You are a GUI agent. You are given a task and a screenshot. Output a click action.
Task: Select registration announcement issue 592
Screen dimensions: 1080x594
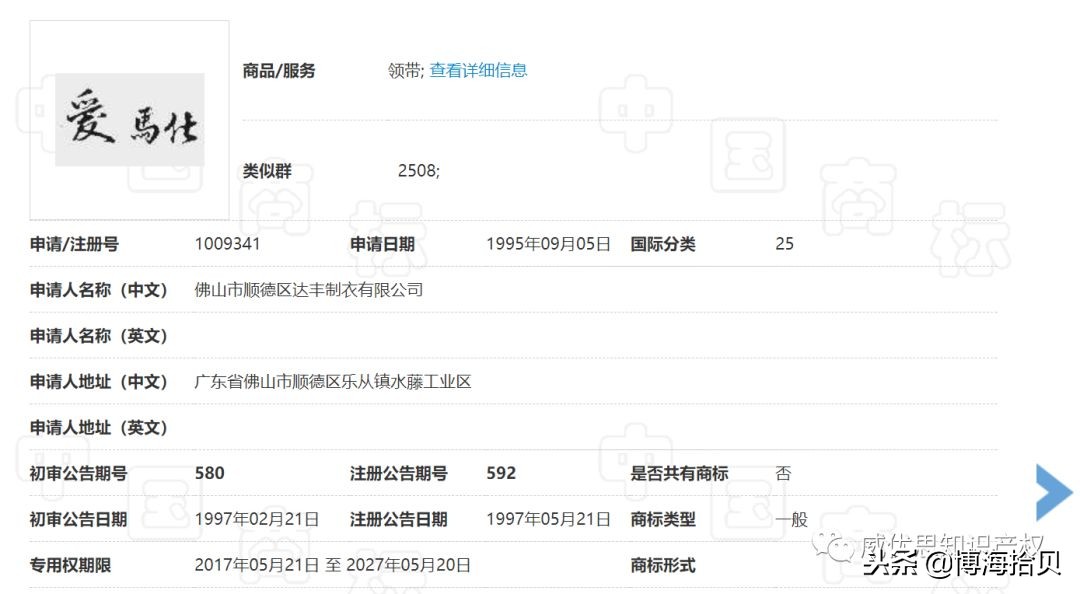pos(501,473)
